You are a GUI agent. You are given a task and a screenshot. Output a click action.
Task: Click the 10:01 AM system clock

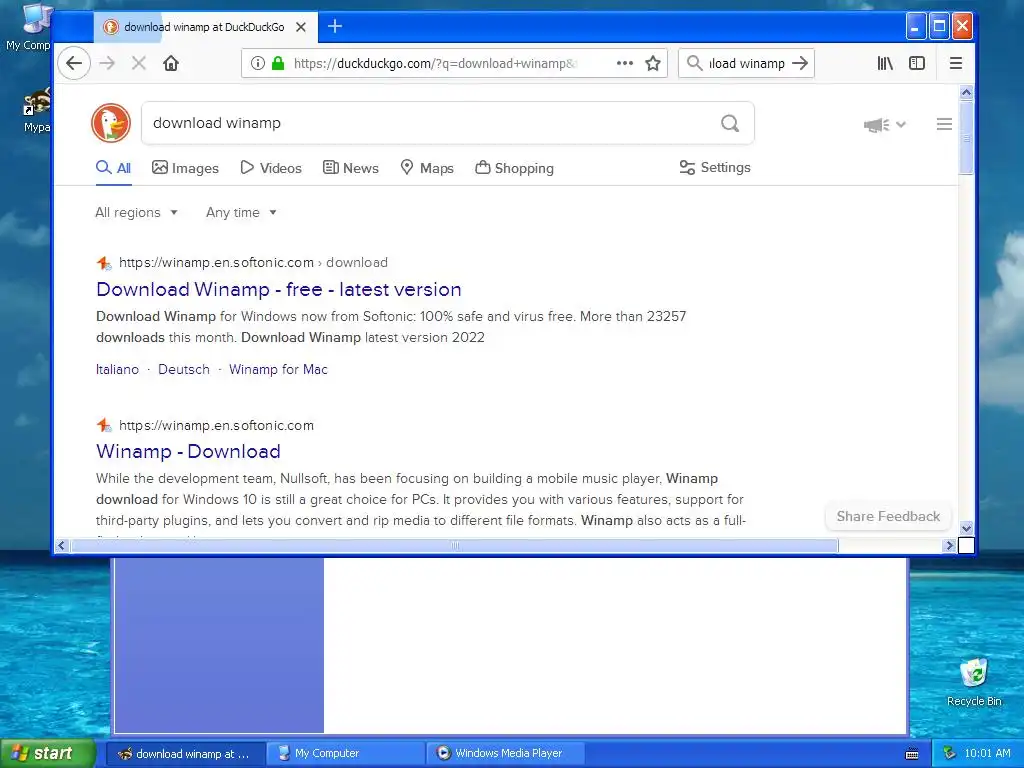pyautogui.click(x=987, y=753)
